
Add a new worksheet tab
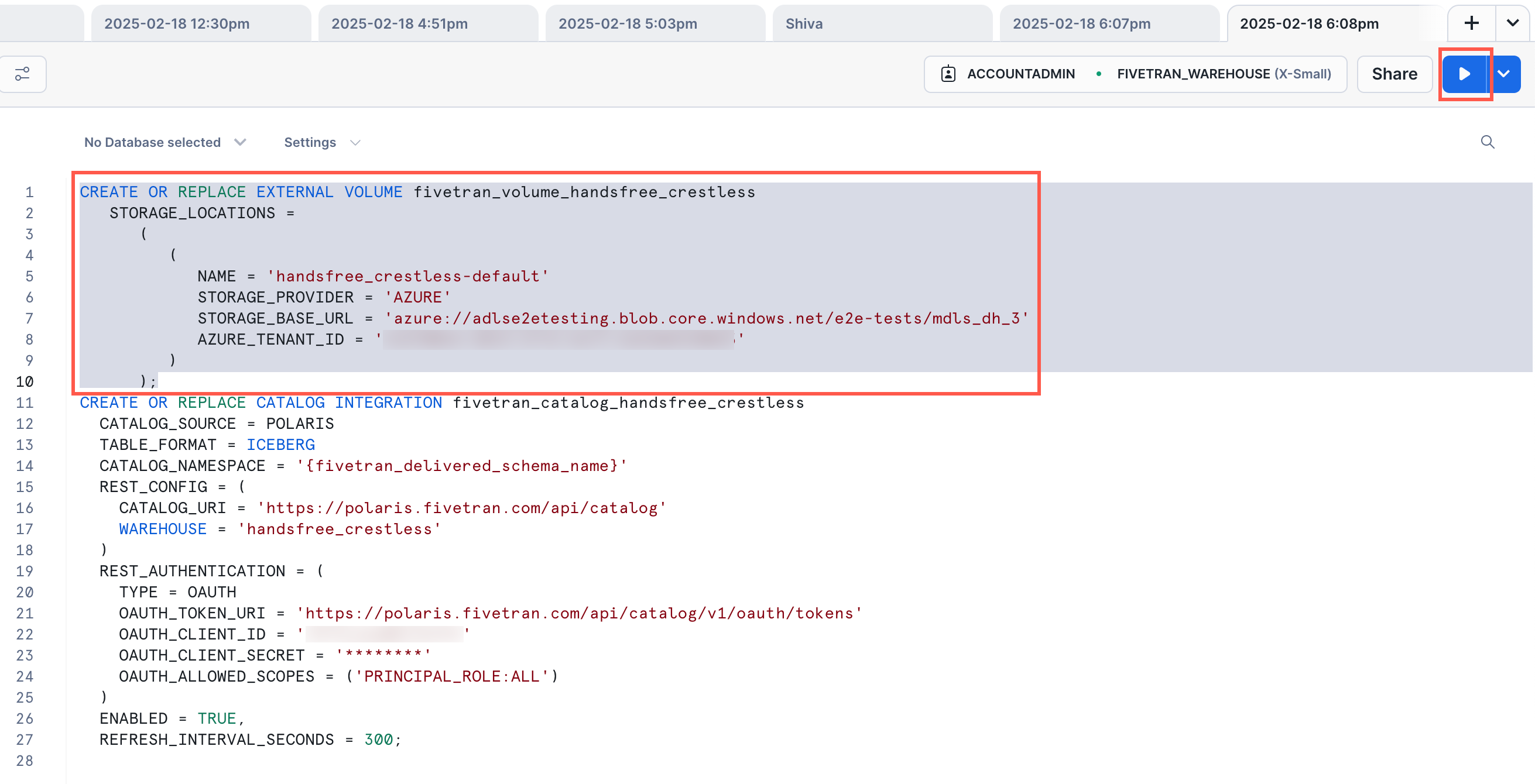coord(1472,23)
